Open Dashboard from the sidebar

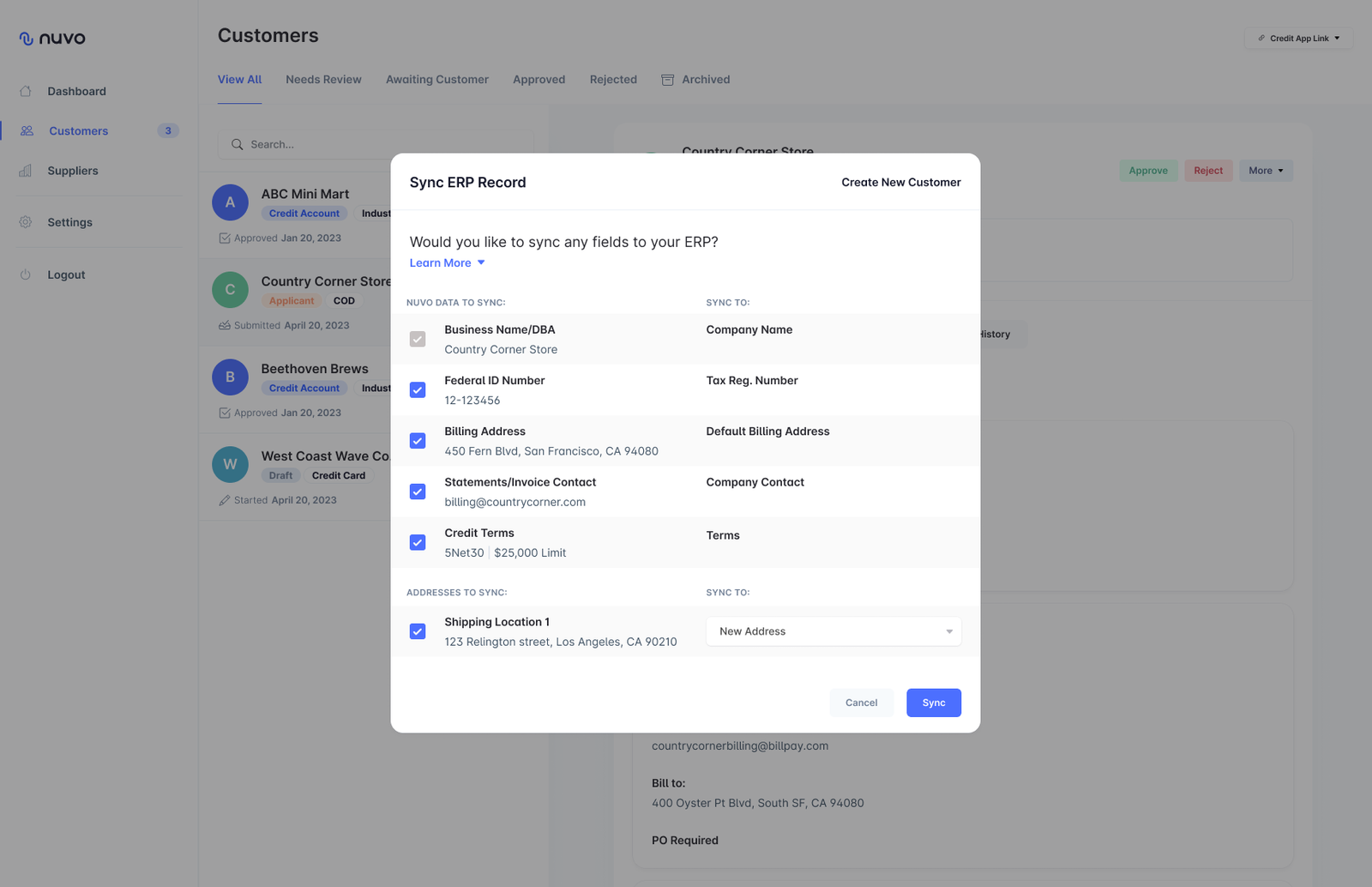(77, 91)
